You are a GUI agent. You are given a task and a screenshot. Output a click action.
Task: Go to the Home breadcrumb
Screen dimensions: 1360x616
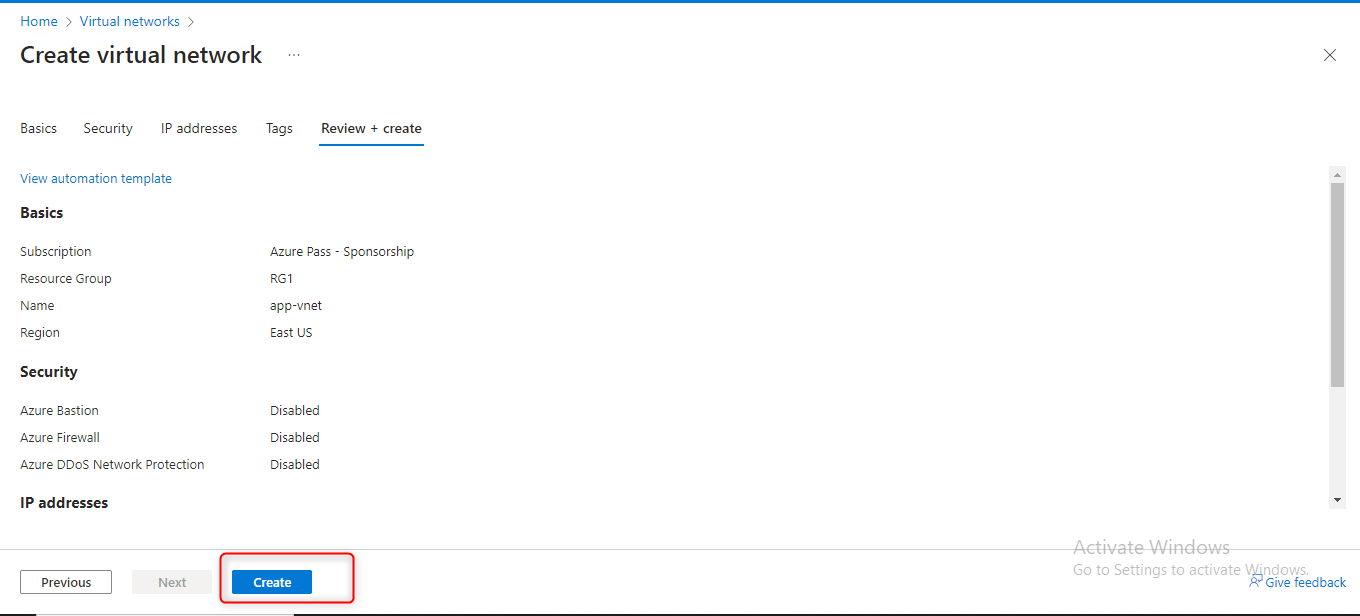pos(39,21)
